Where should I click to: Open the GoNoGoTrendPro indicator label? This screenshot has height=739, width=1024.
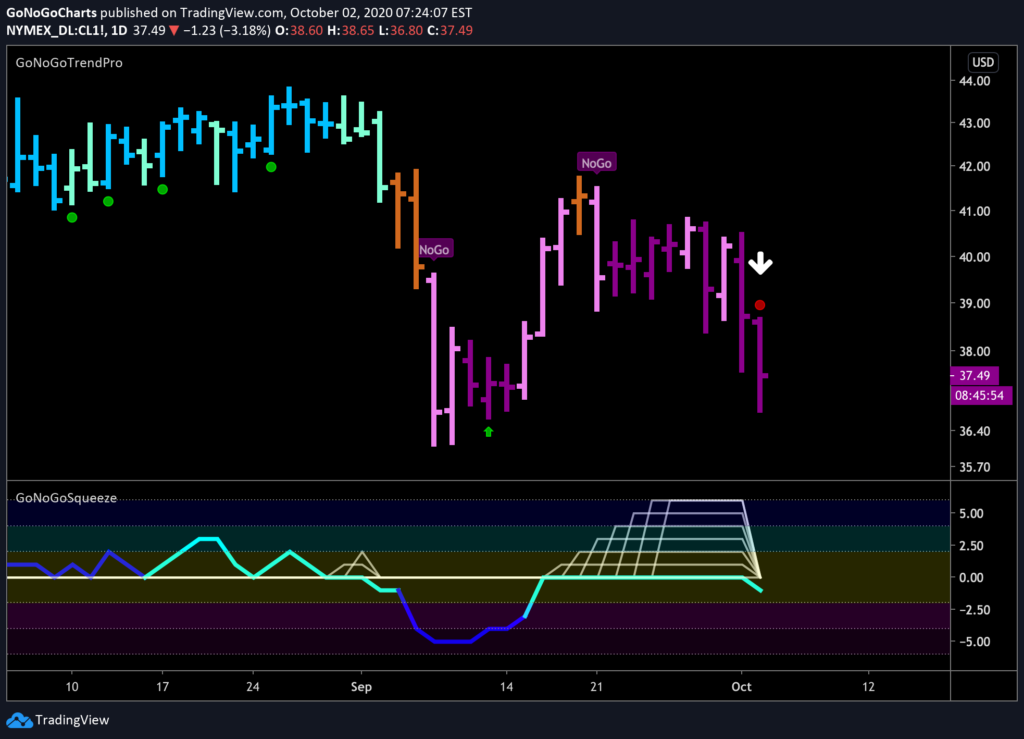[x=69, y=63]
